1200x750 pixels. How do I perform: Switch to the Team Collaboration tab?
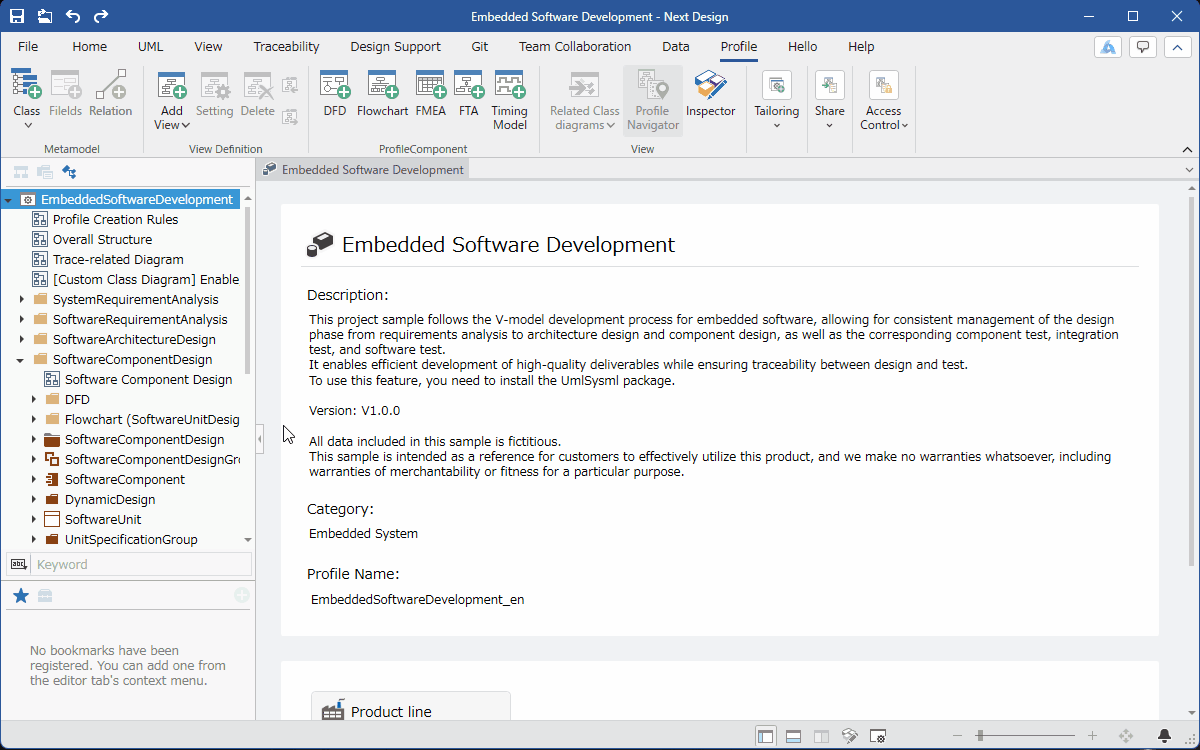pyautogui.click(x=575, y=47)
